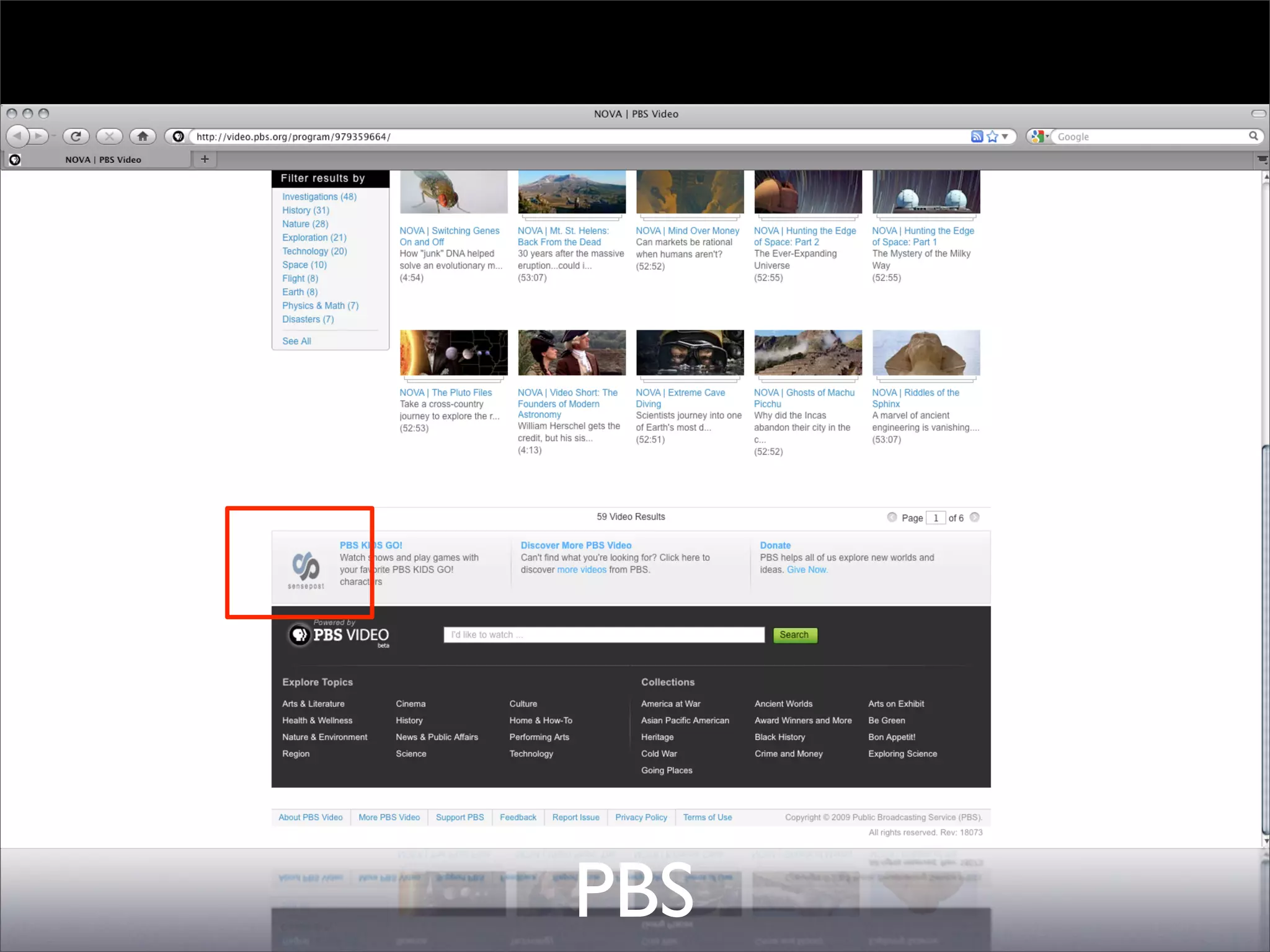
Task: Go to the Home page icon
Action: click(143, 136)
